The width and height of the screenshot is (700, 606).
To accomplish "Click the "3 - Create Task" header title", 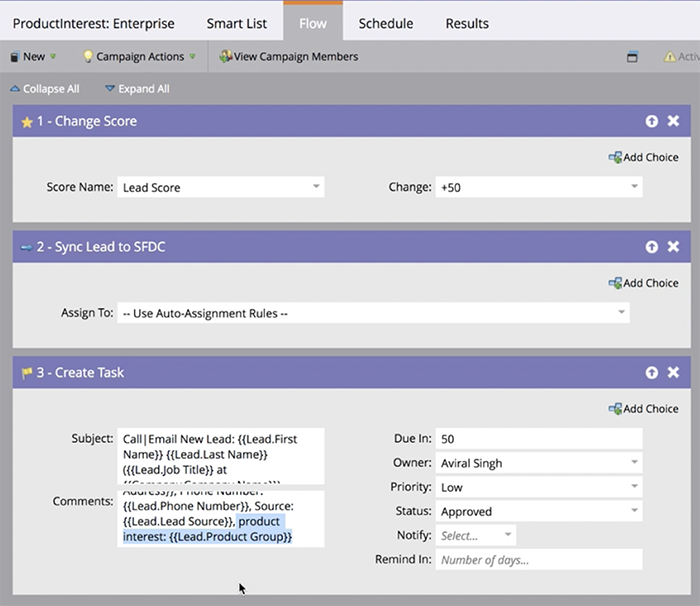I will pos(80,372).
